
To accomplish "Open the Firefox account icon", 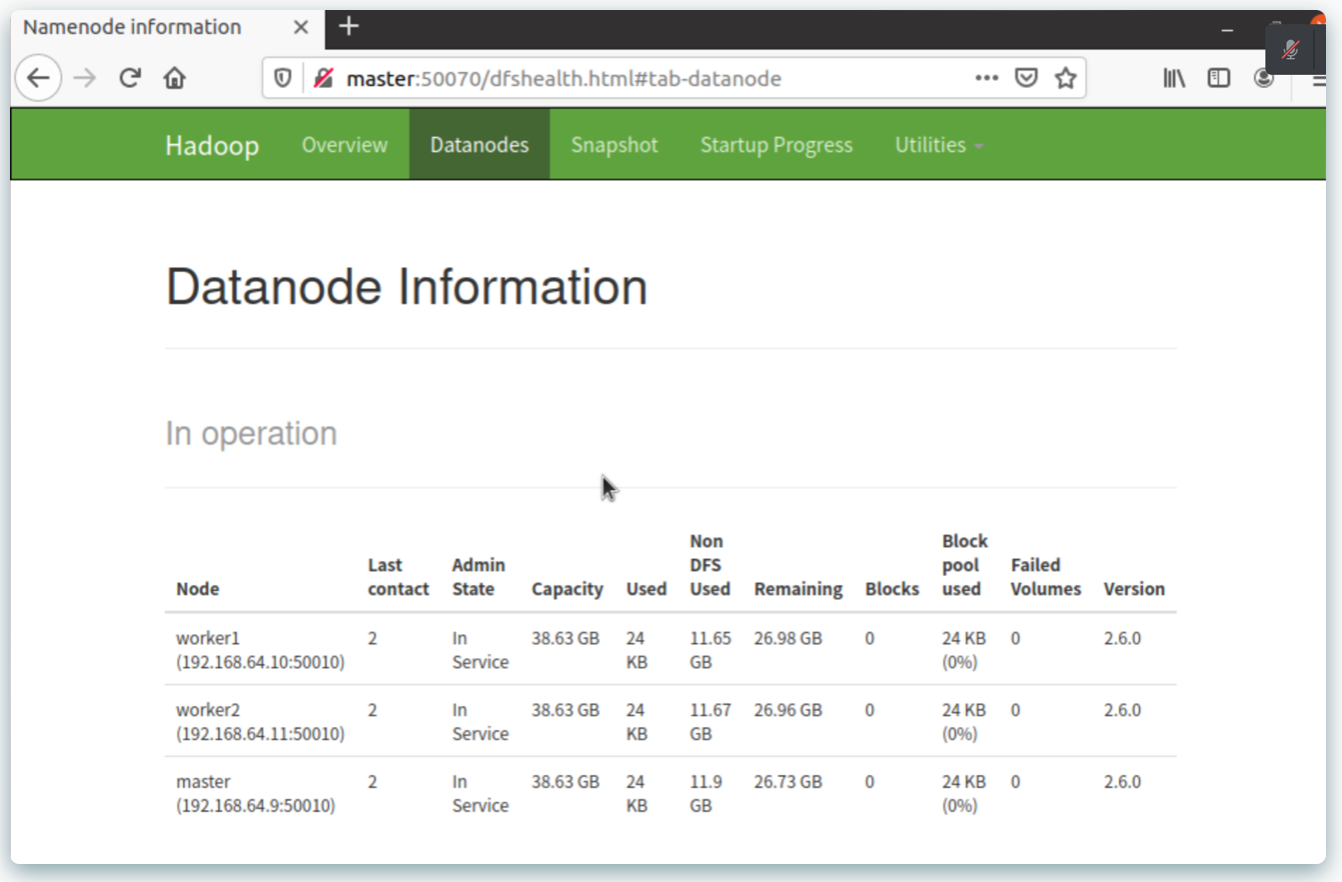I will (1264, 77).
